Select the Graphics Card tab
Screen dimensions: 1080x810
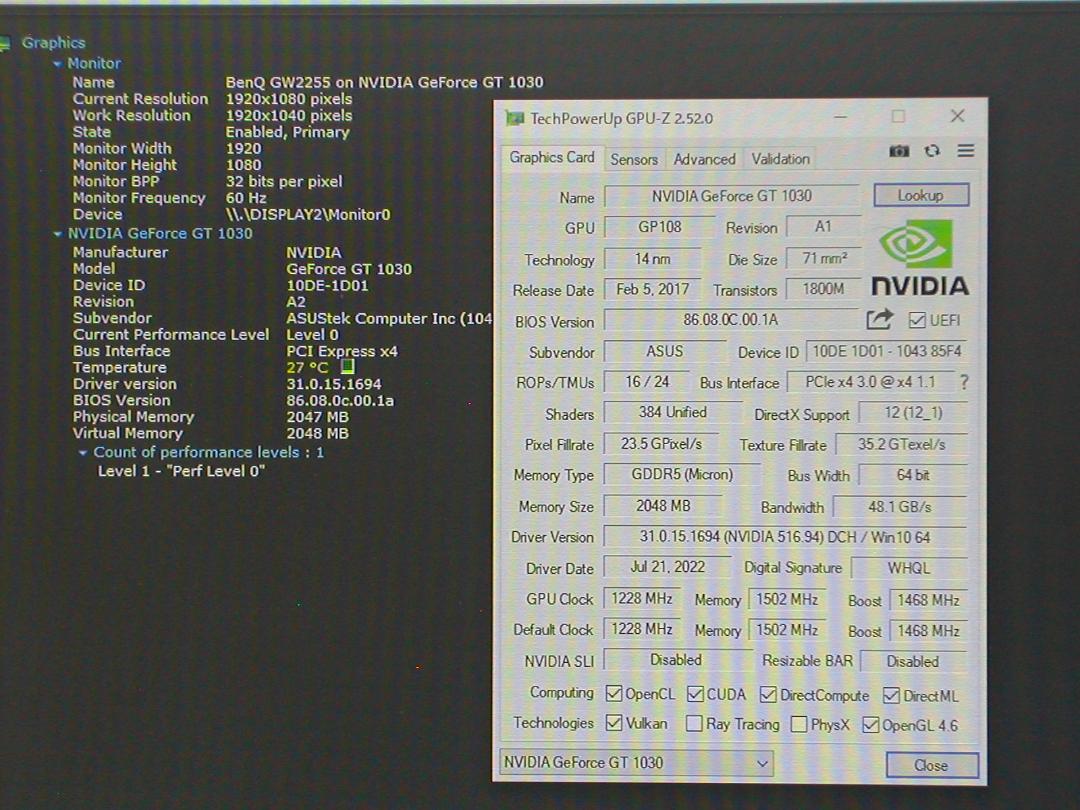(552, 158)
